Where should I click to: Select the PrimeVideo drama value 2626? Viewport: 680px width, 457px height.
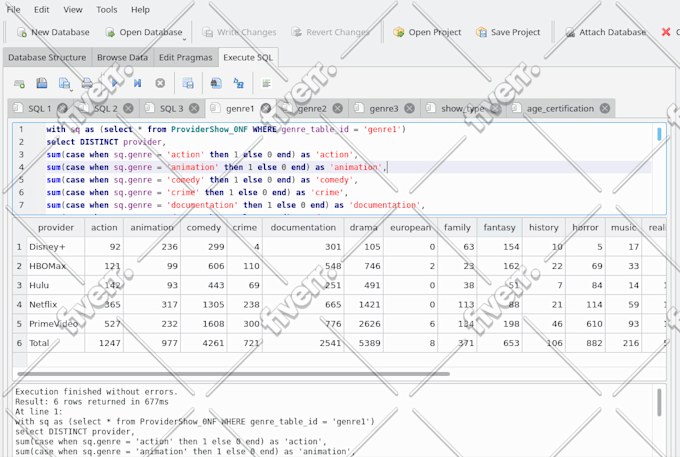(x=363, y=324)
